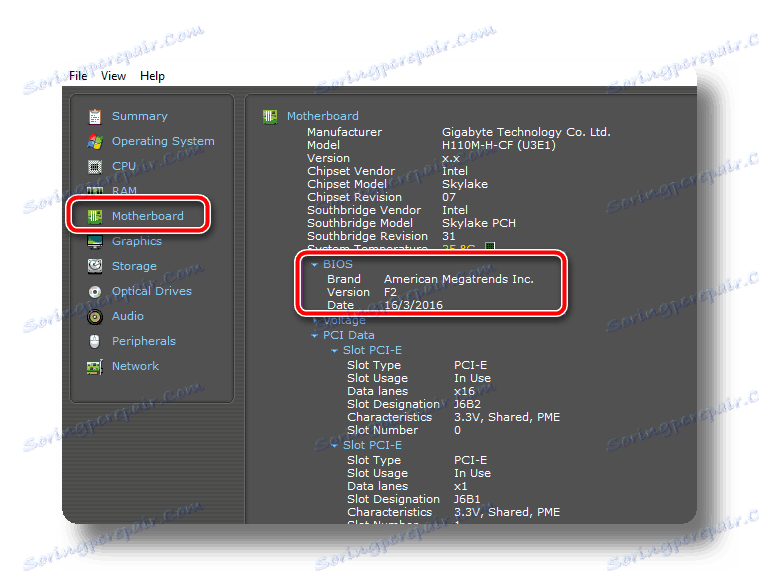Open the Network section
This screenshot has width=759, height=586.
(136, 366)
